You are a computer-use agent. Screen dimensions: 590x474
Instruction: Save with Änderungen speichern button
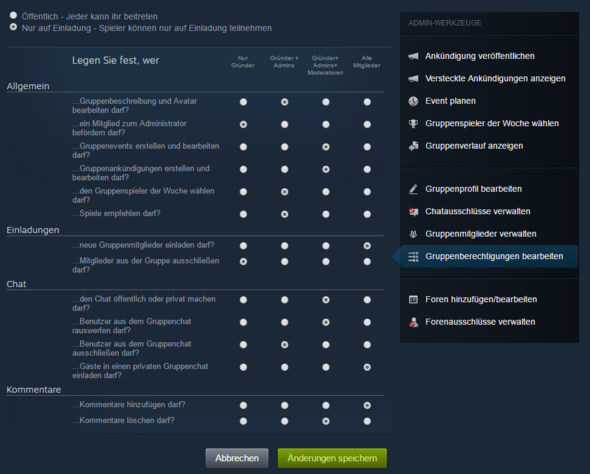click(332, 458)
